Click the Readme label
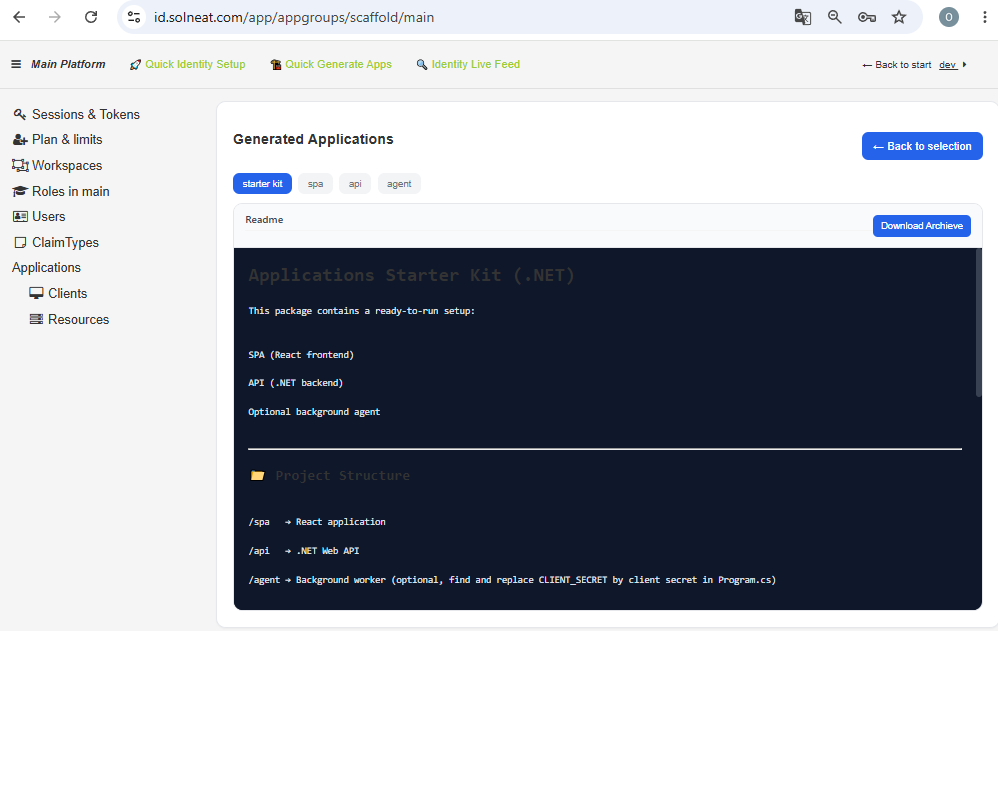The image size is (998, 796). coord(264,220)
